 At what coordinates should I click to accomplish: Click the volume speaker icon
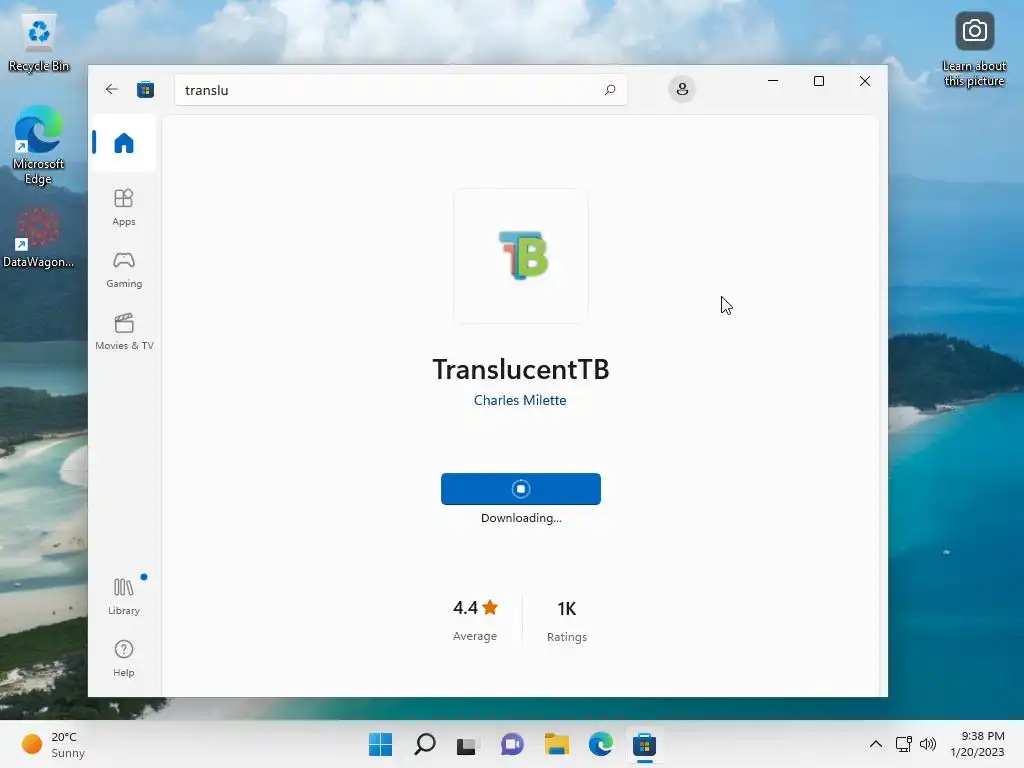coord(927,744)
